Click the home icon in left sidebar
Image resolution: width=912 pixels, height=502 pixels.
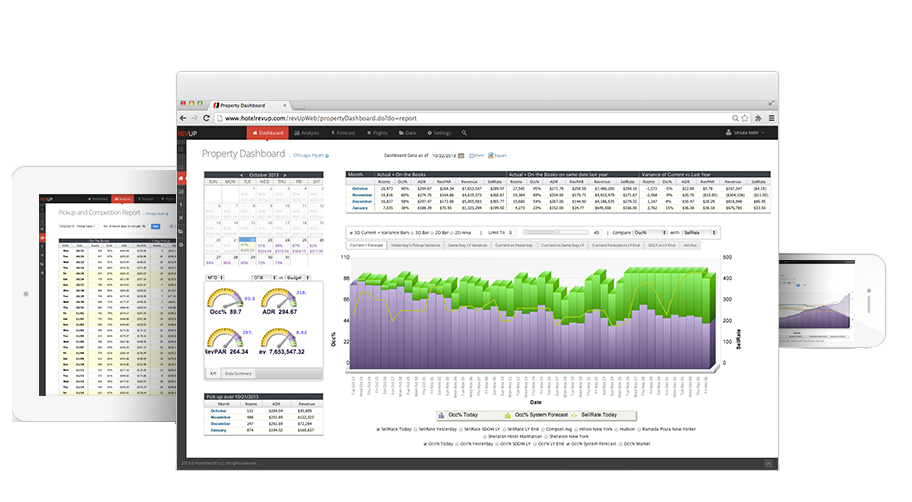tap(181, 178)
